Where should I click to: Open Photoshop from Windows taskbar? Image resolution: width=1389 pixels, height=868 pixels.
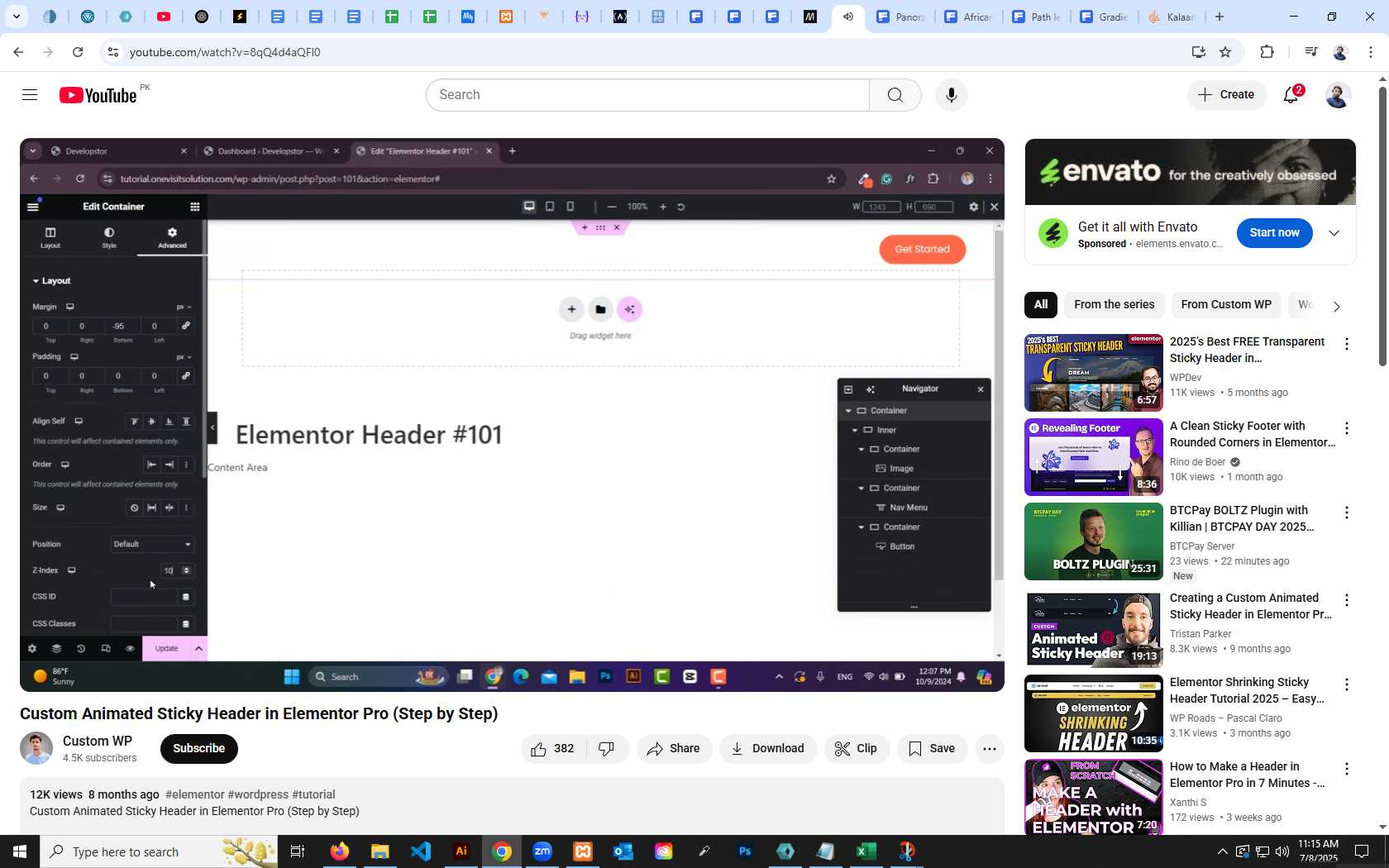(x=745, y=851)
